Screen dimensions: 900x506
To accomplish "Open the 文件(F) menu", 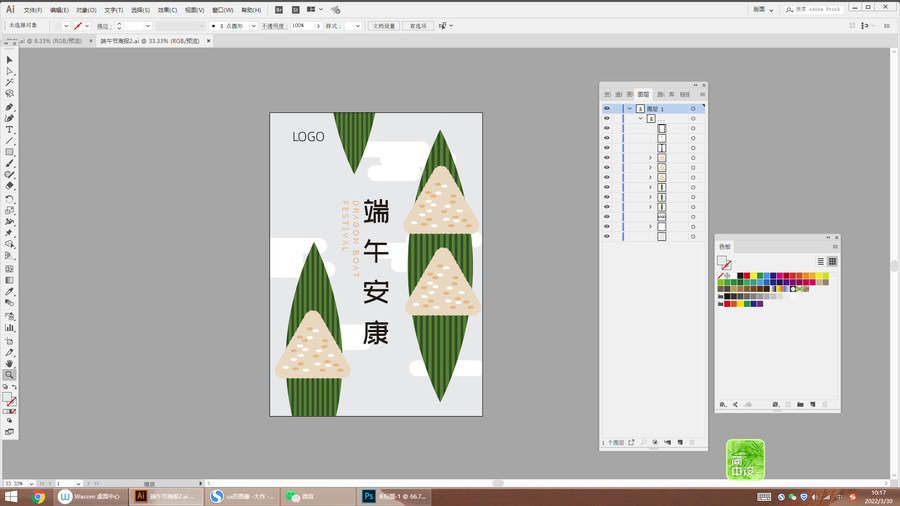I will 33,10.
